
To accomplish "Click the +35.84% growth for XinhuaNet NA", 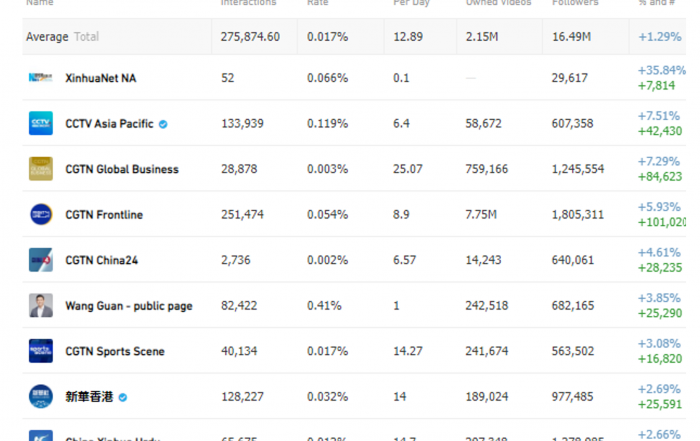I will coord(662,70).
